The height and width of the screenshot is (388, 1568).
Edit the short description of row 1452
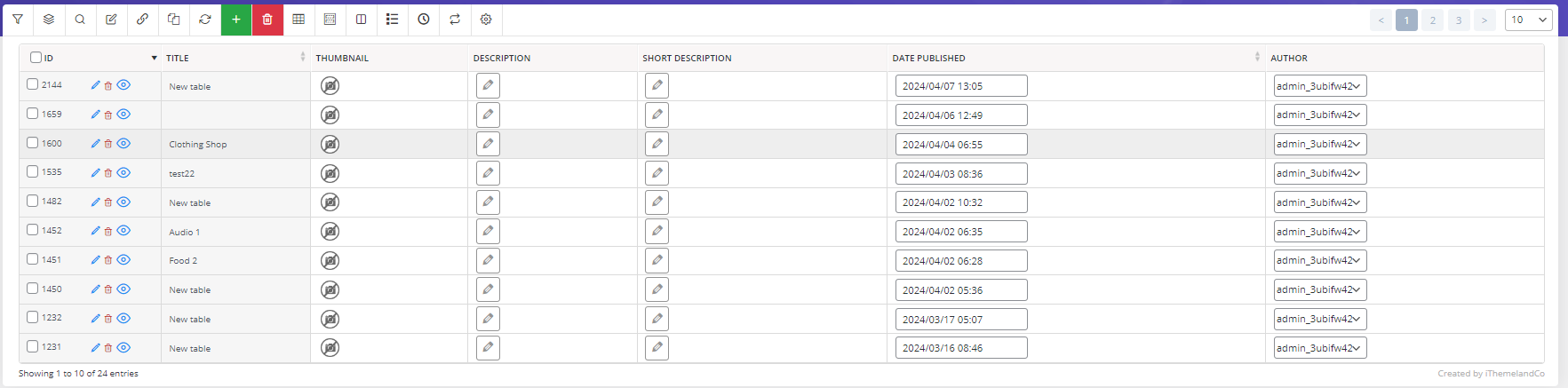pyautogui.click(x=657, y=232)
